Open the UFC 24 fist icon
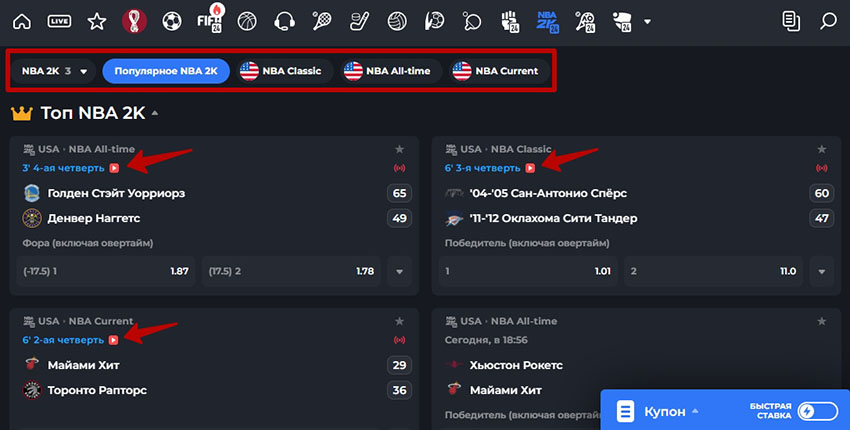The width and height of the screenshot is (850, 430). (510, 22)
